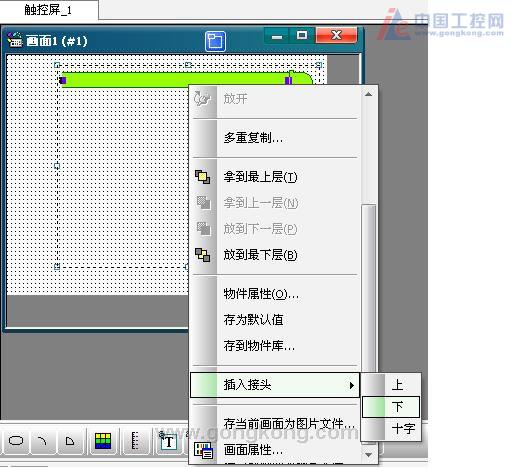Choose 多重复制... from context menu
Viewport: 513px width, 468px height.
(275, 138)
